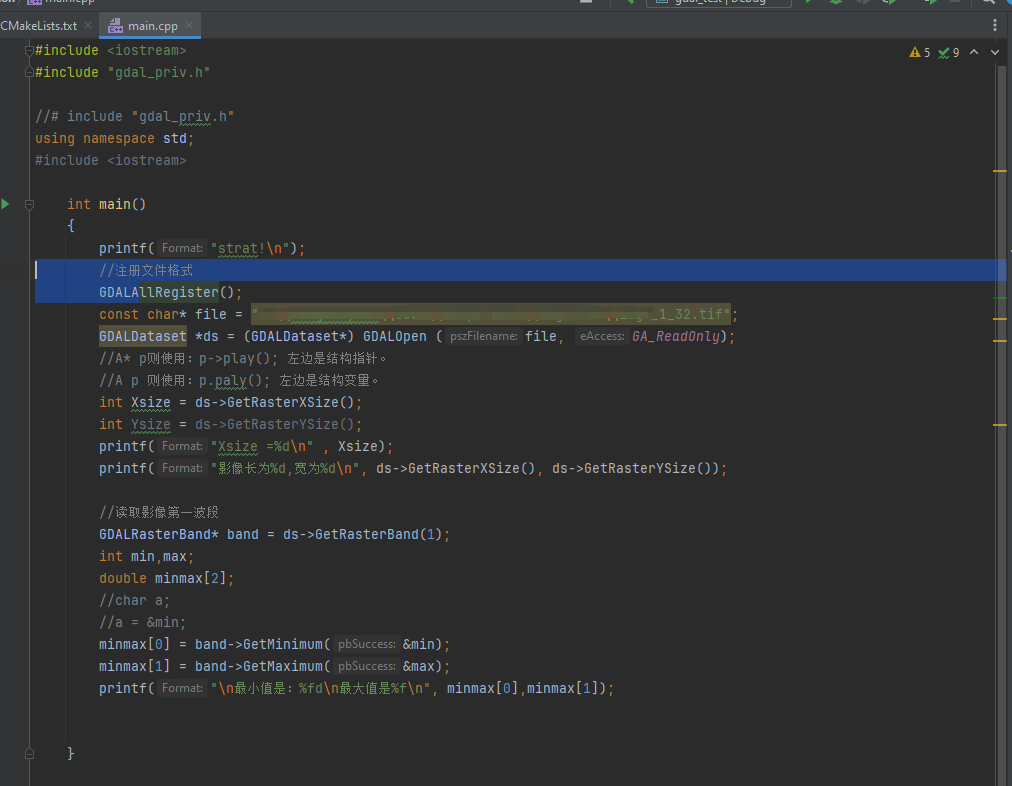The image size is (1012, 786).
Task: Go to next highlighted problem with down arrow
Action: [994, 52]
